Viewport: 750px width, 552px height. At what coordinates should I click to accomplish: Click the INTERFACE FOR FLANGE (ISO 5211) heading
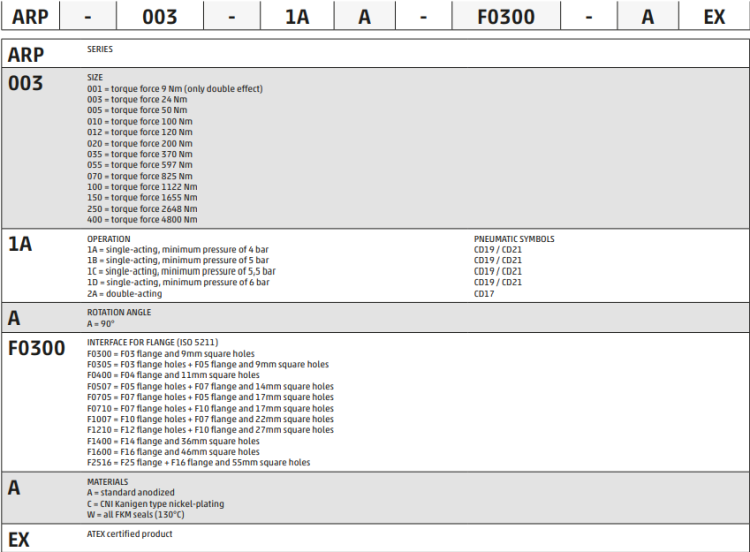click(x=152, y=342)
